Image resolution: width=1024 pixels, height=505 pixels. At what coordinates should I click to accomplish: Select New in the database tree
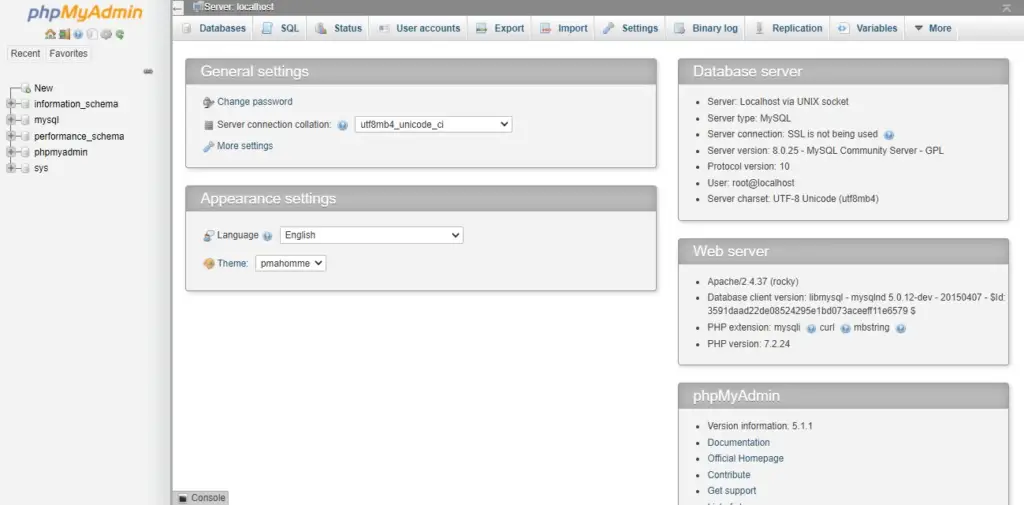tap(44, 88)
